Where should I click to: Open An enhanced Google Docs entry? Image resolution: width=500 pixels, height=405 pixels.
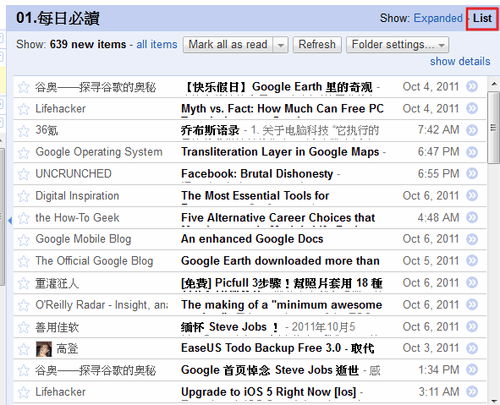pos(252,239)
